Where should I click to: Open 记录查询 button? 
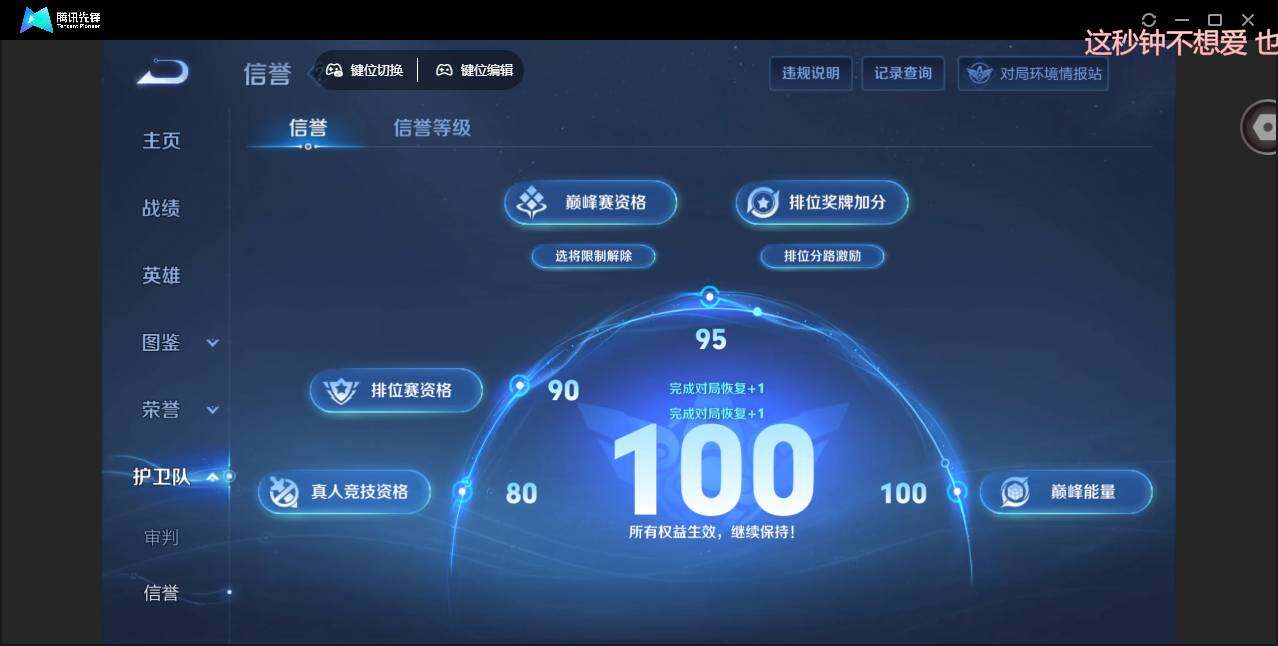(x=903, y=73)
